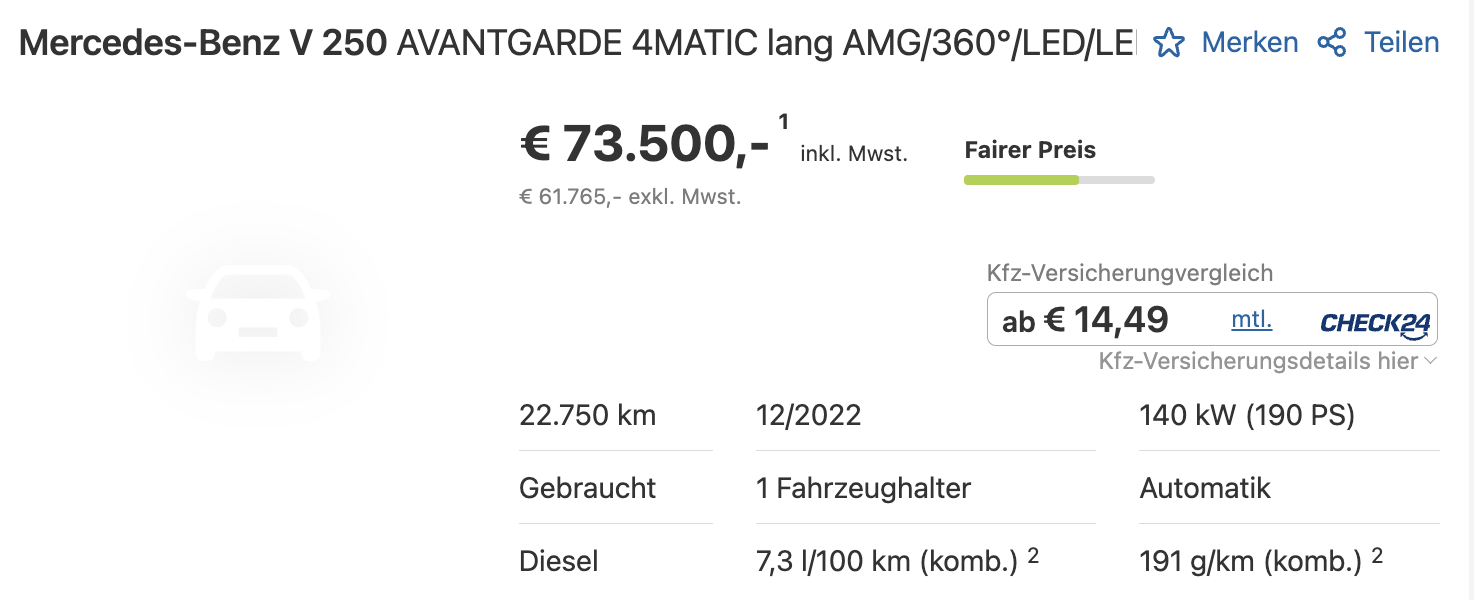
Task: Click the share icon next to Teilen
Action: (x=1331, y=43)
